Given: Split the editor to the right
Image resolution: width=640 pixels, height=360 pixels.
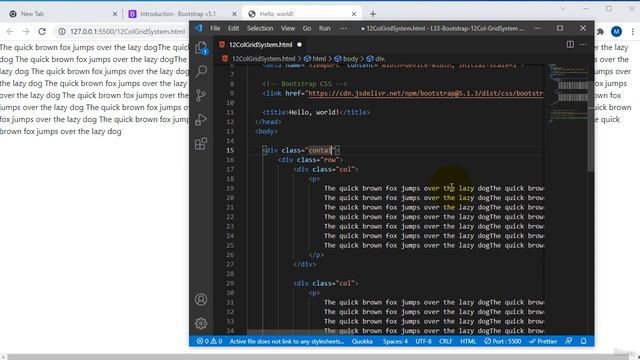Looking at the screenshot, I should click(x=570, y=44).
